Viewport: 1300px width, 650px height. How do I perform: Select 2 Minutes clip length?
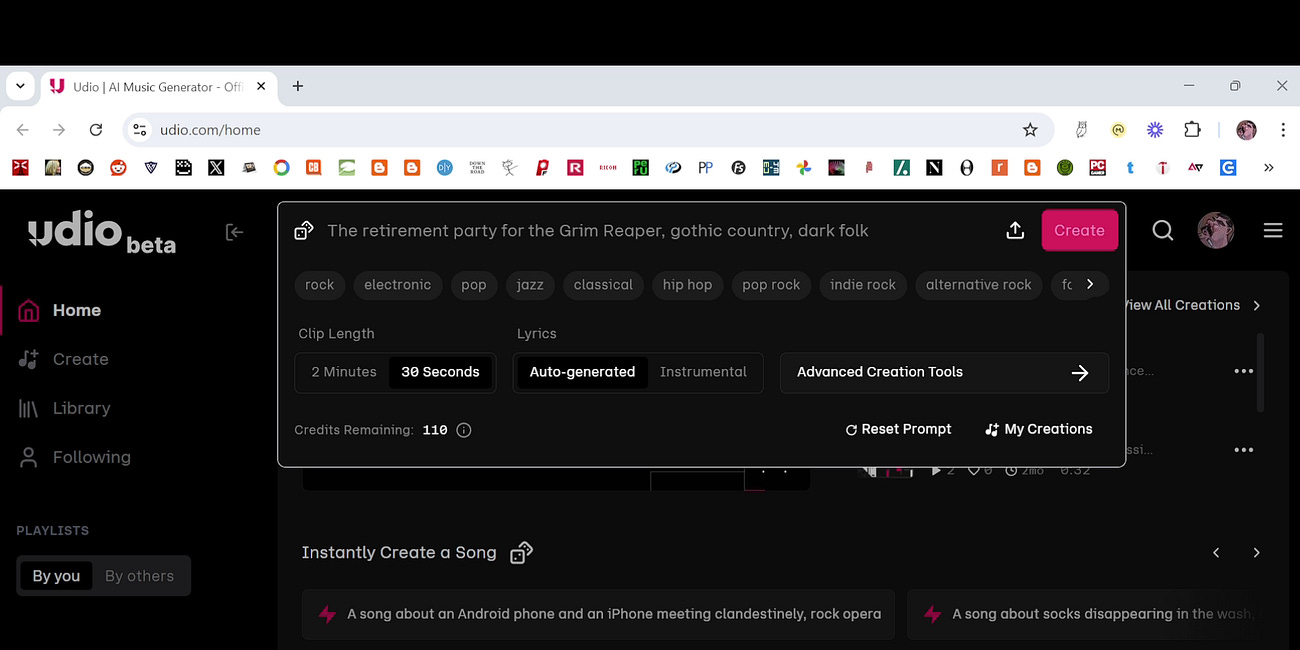pyautogui.click(x=343, y=372)
